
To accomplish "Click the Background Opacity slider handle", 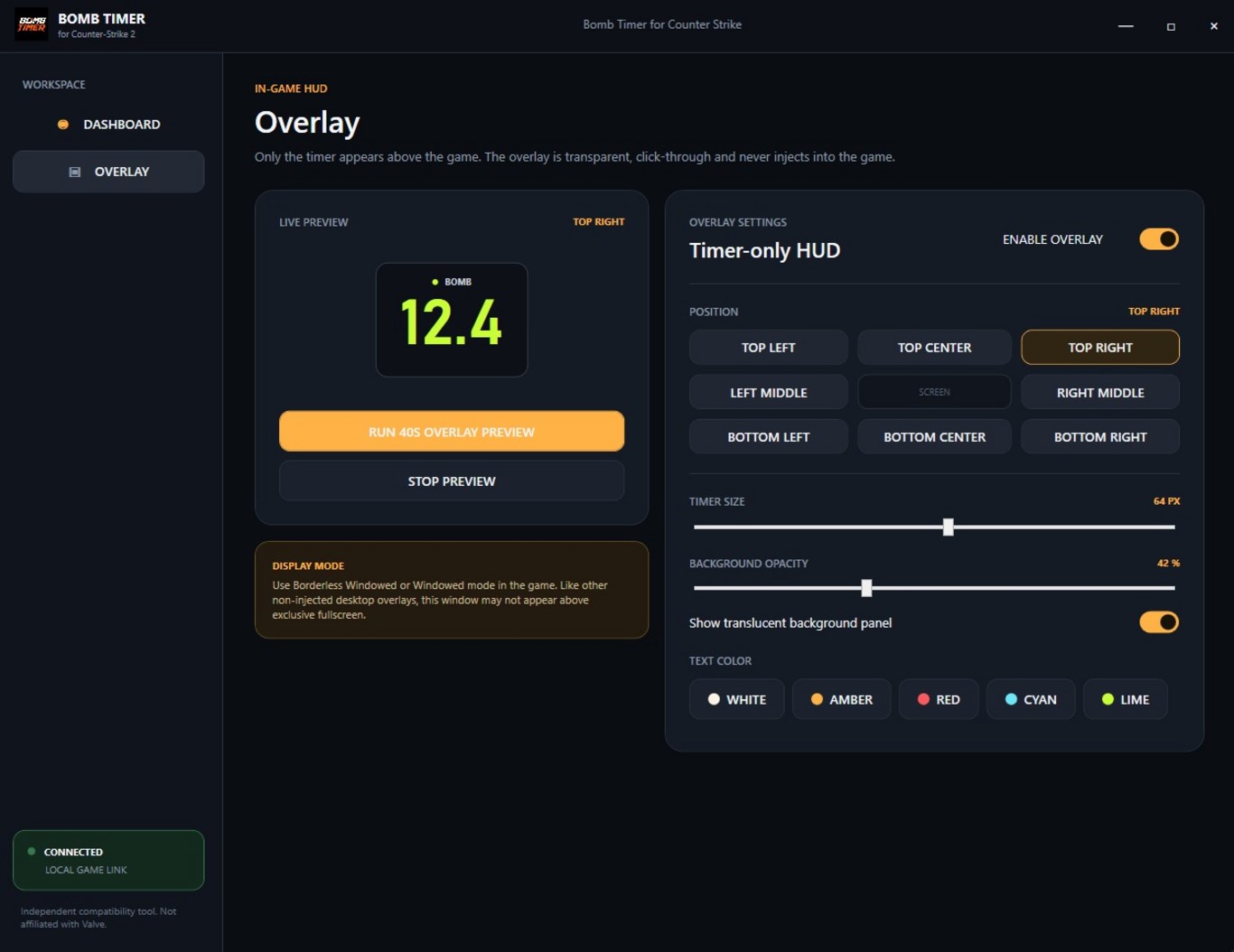I will (866, 589).
